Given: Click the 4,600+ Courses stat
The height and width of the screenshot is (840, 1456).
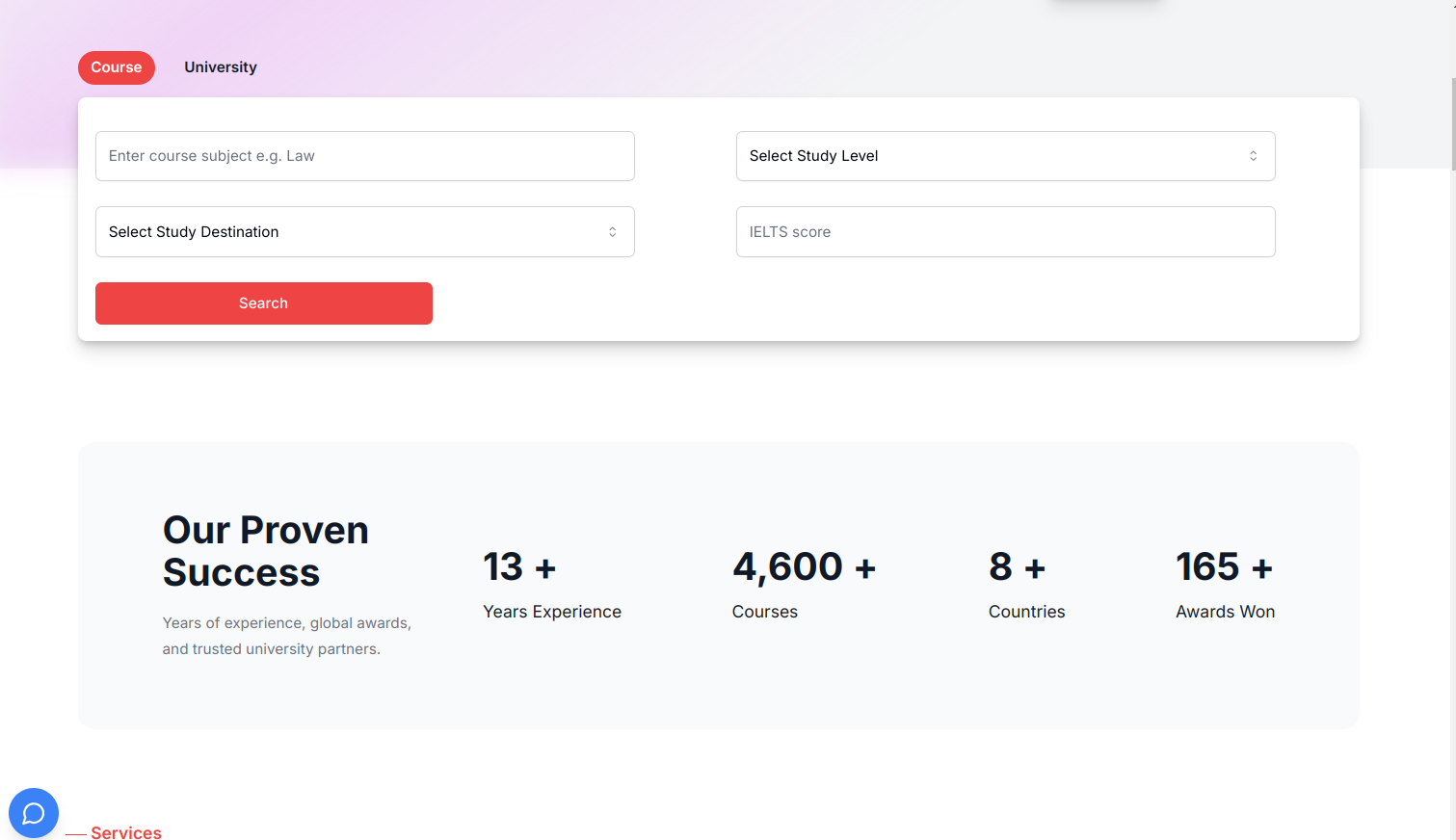Looking at the screenshot, I should 804,583.
